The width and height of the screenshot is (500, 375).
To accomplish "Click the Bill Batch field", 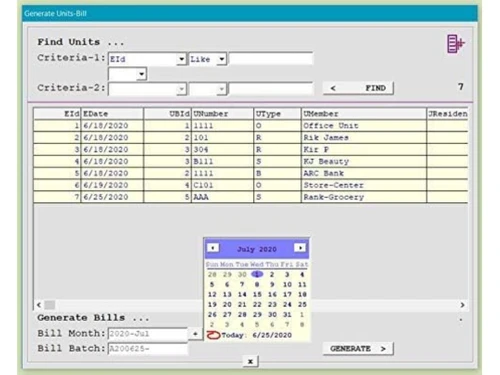I will (148, 349).
